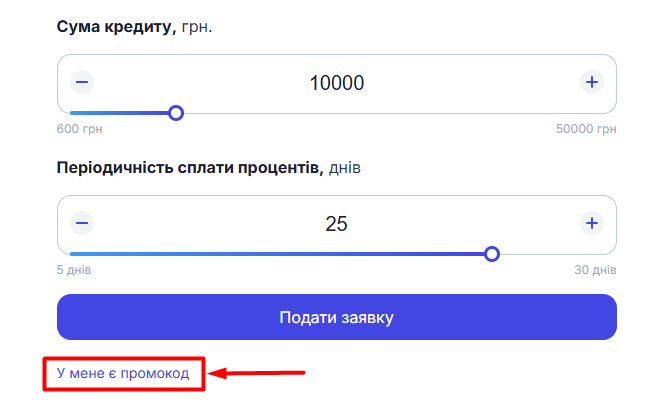The width and height of the screenshot is (670, 400).
Task: Focus the days field showing 25
Action: click(x=336, y=224)
